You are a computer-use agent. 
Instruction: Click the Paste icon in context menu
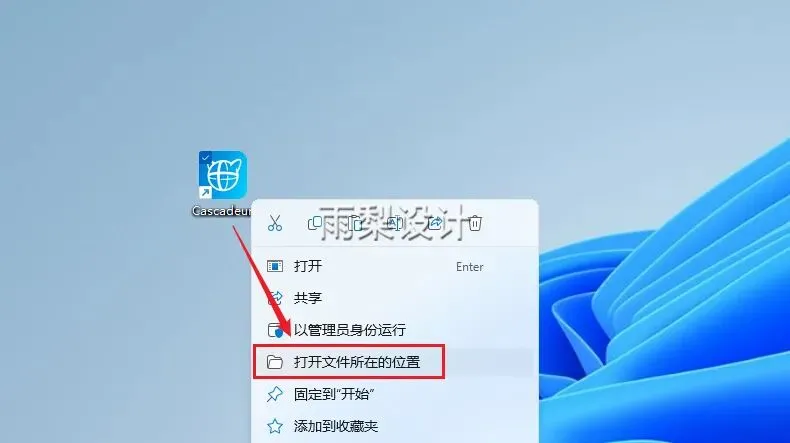(x=355, y=223)
